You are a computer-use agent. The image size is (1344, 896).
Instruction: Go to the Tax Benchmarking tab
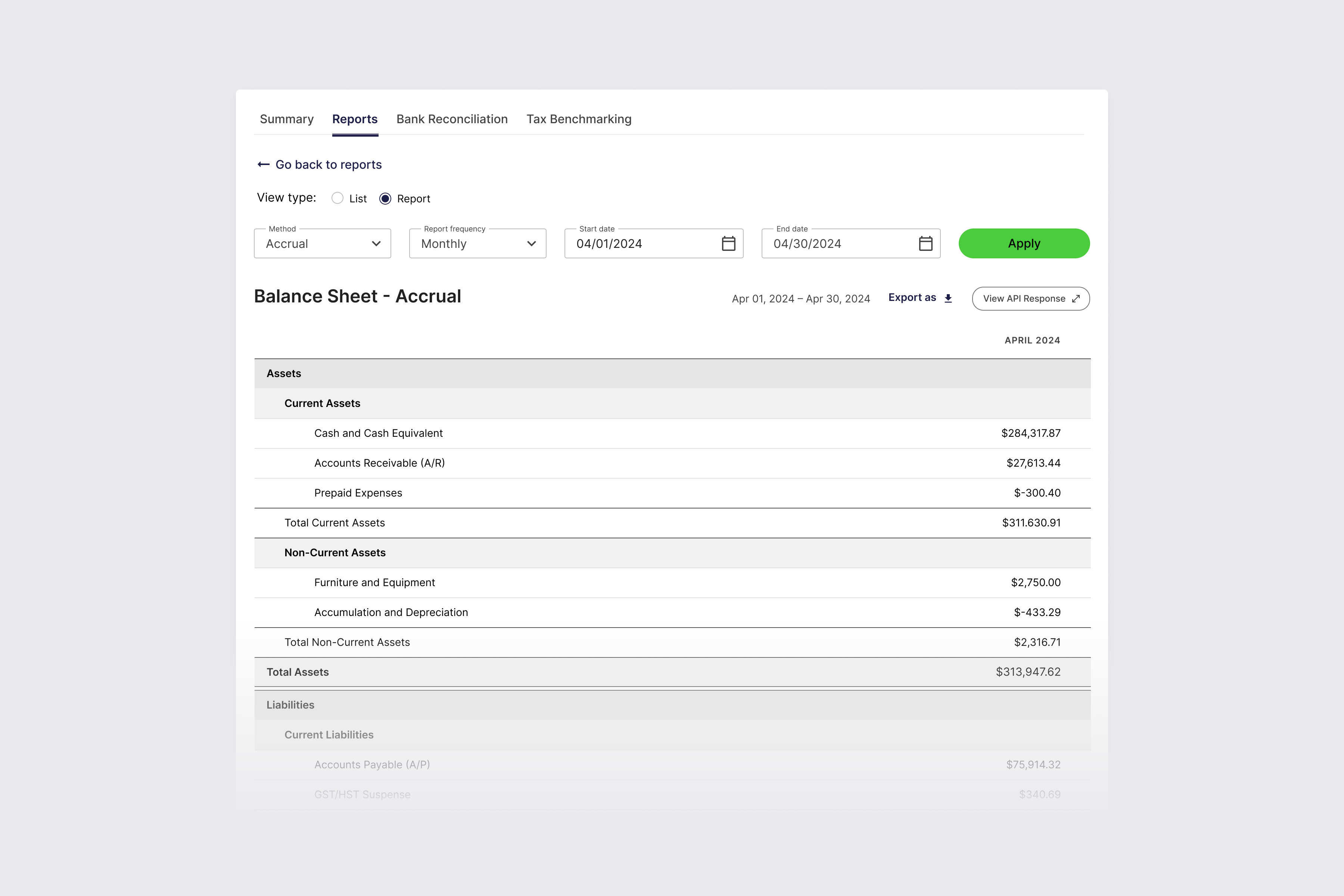578,119
